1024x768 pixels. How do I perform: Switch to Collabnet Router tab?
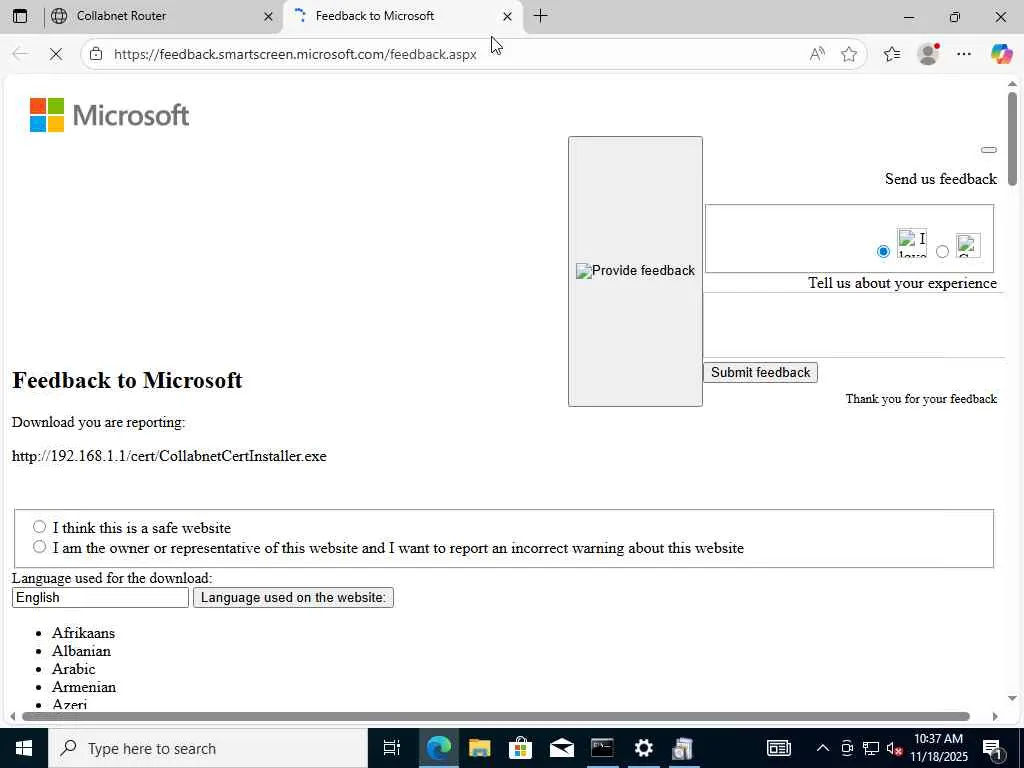[163, 16]
